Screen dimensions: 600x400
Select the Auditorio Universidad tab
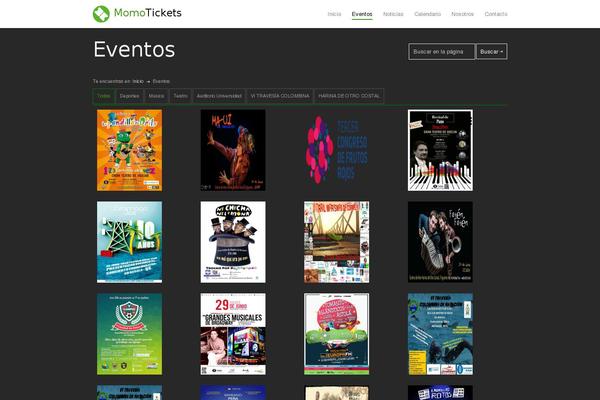tap(219, 96)
